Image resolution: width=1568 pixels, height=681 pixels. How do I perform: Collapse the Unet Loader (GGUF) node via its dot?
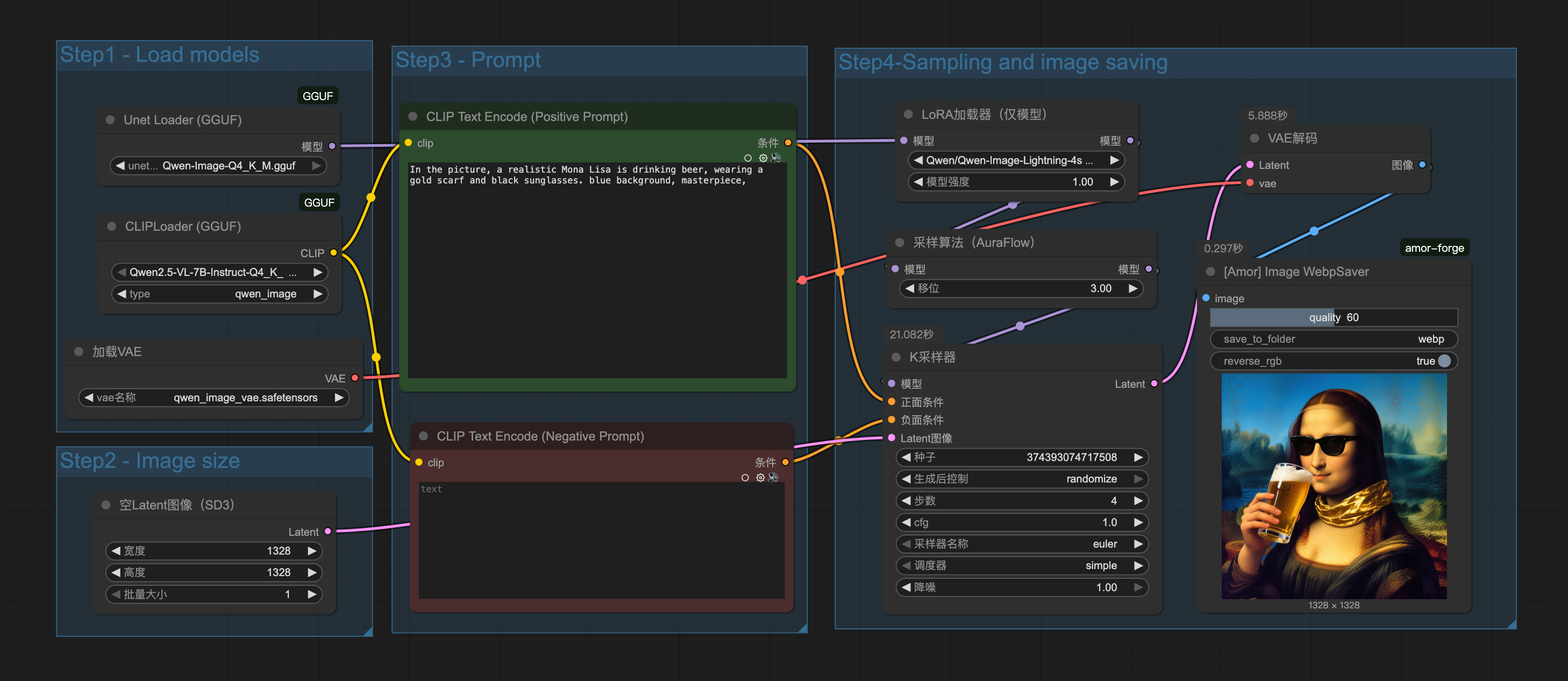[x=110, y=120]
